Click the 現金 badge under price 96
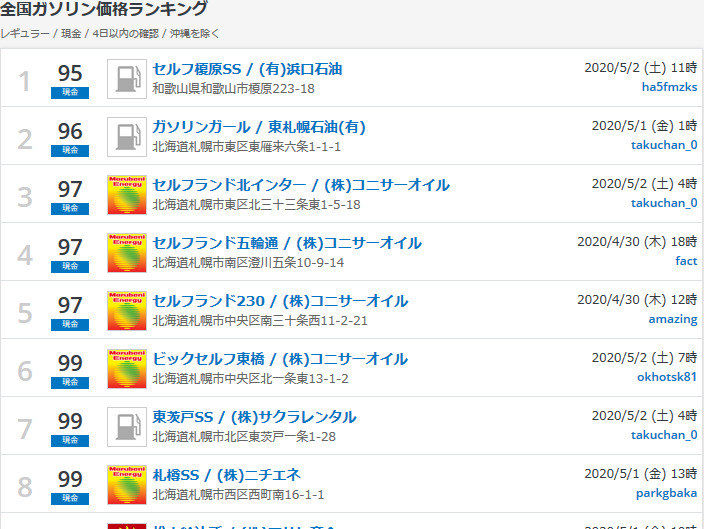Viewport: 704px width, 529px height. coord(70,150)
